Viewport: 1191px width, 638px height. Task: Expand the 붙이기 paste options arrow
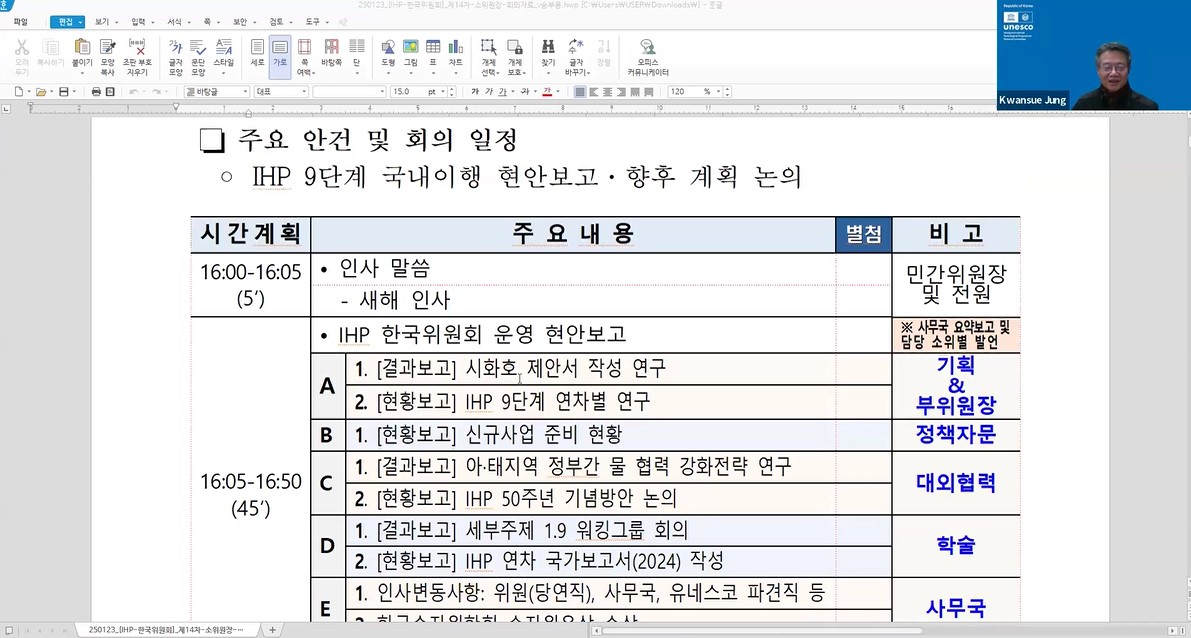(x=81, y=74)
